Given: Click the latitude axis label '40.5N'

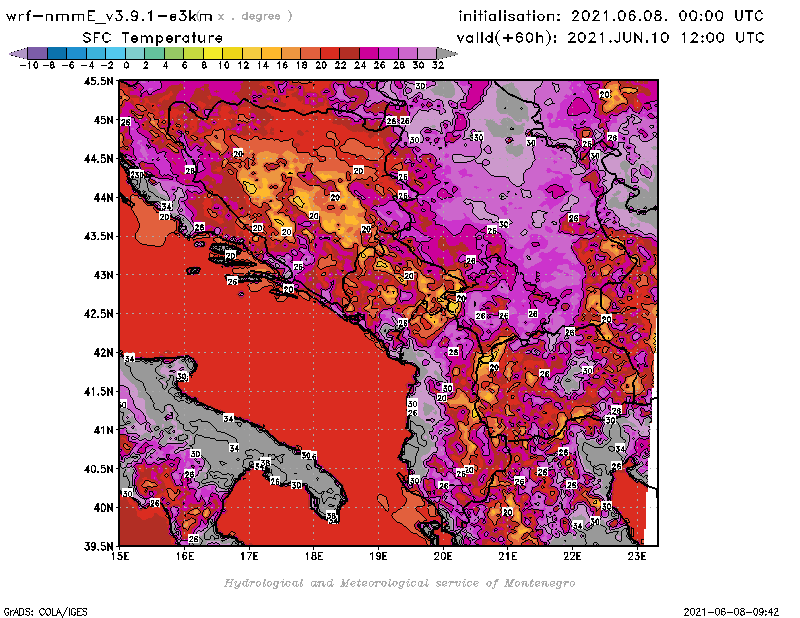Looking at the screenshot, I should point(98,469).
